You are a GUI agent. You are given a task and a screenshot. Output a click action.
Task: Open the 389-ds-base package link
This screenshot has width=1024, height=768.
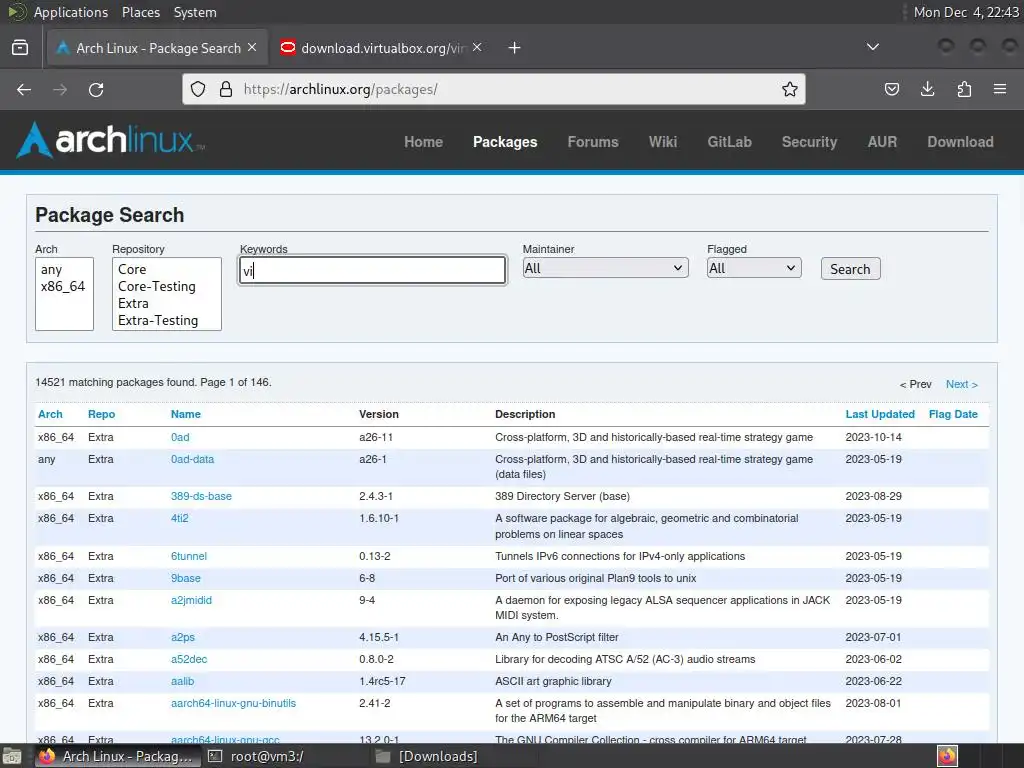201,496
